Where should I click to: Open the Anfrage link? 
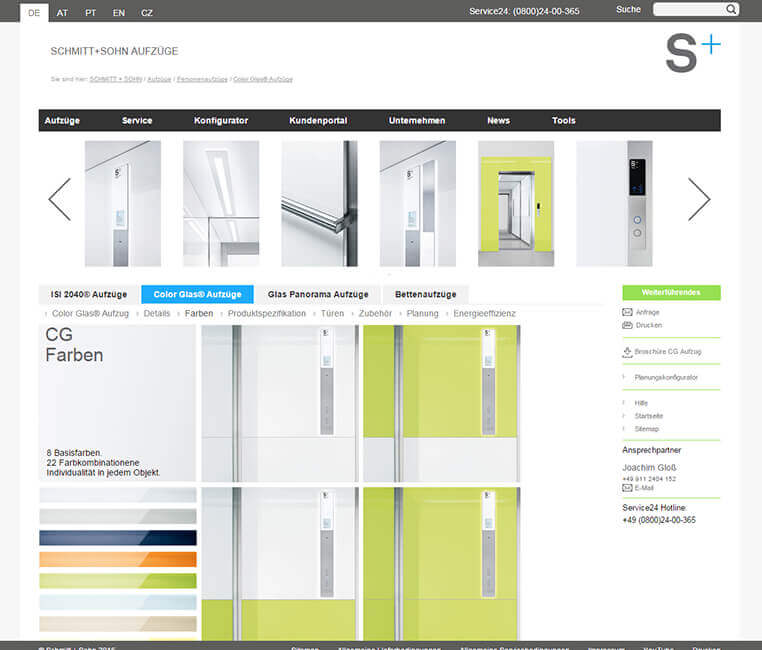(647, 312)
